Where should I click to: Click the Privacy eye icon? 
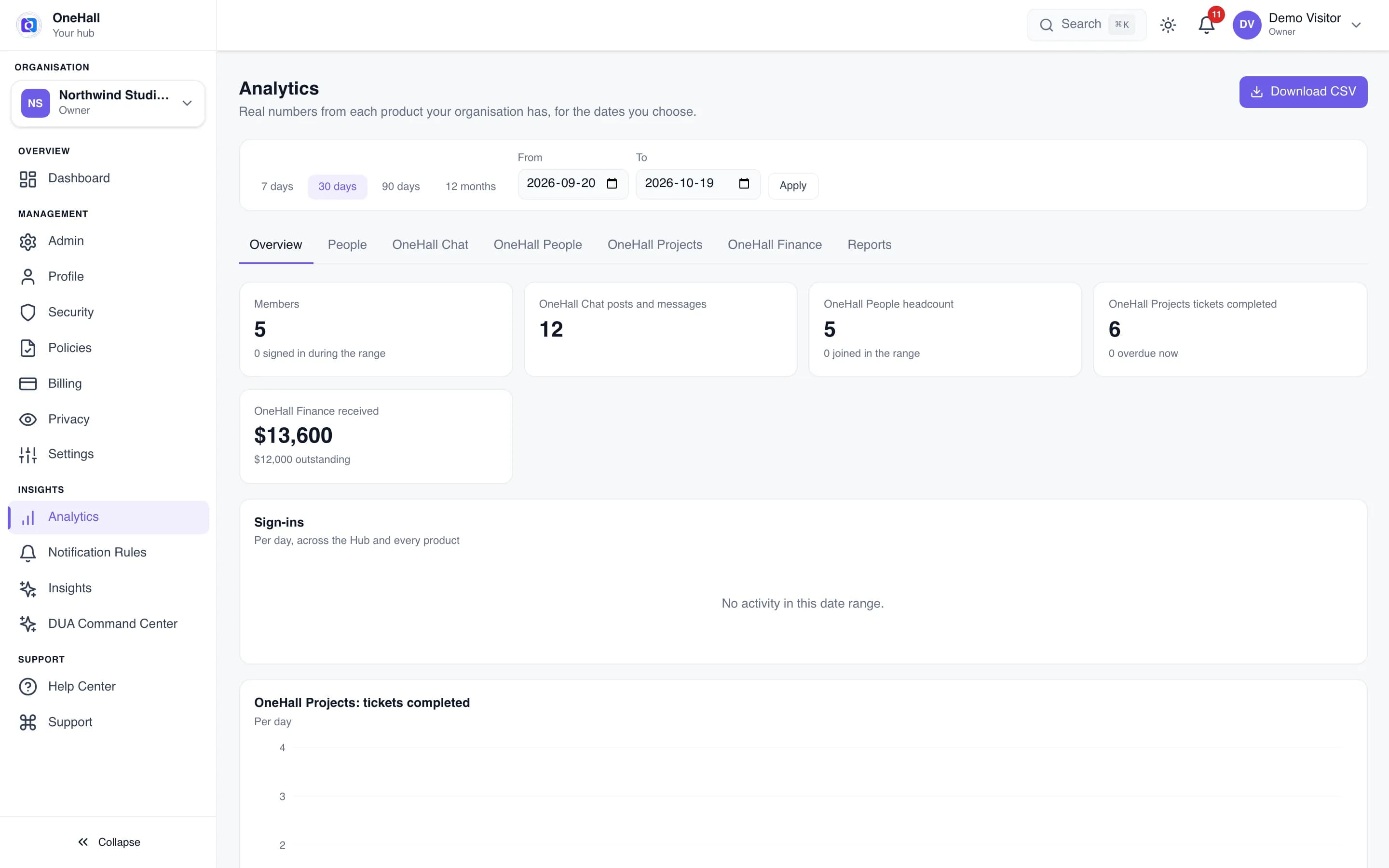tap(27, 419)
